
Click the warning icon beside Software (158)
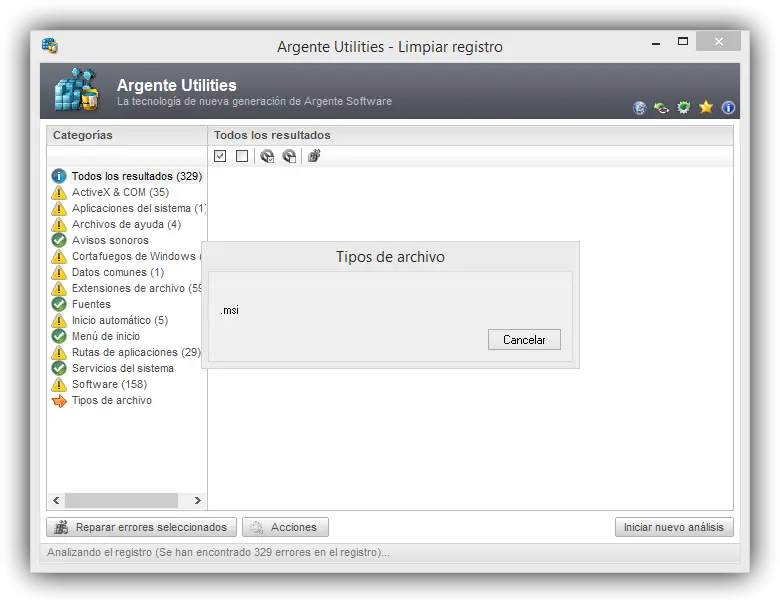point(59,384)
